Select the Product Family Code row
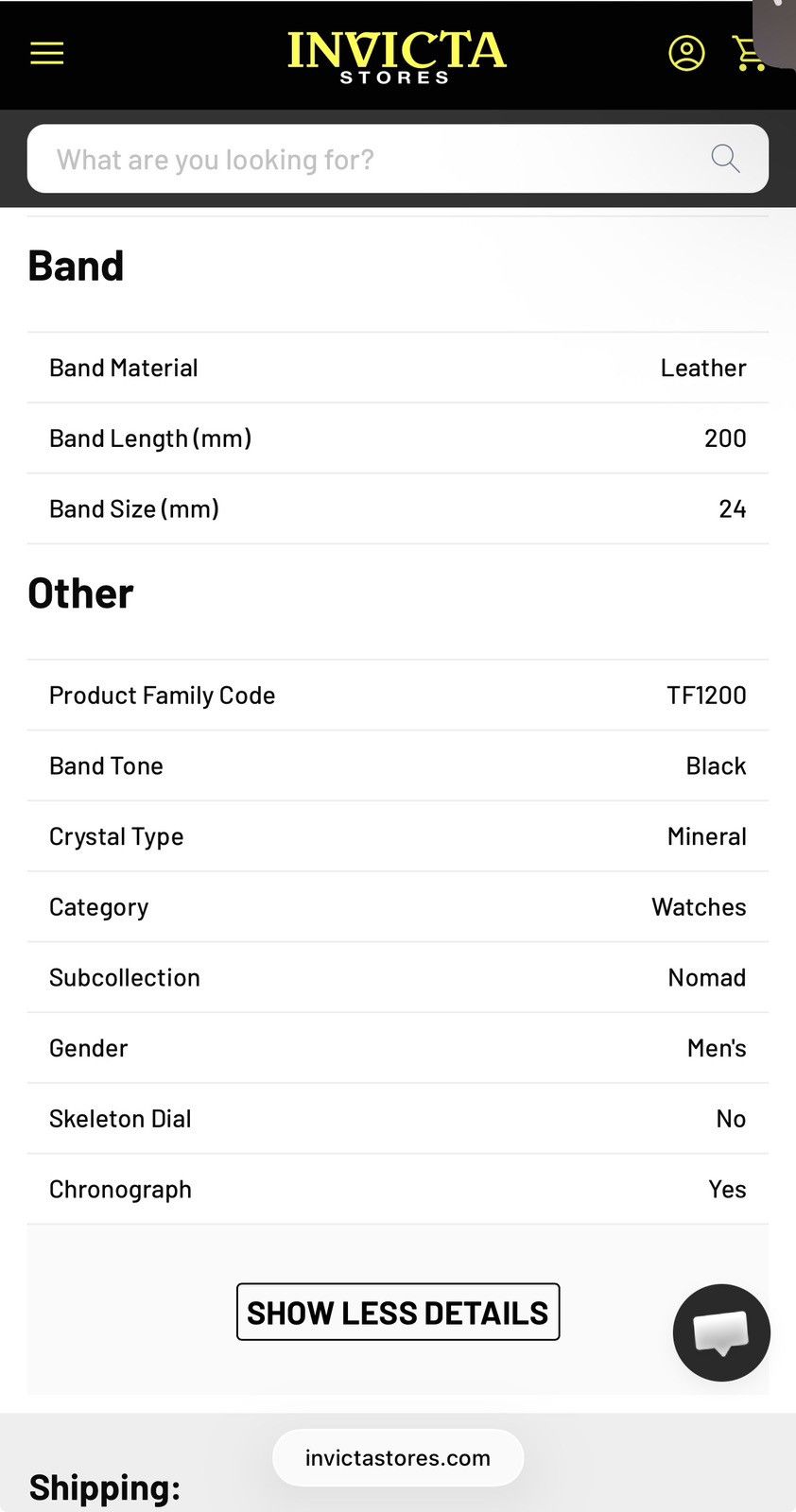796x1512 pixels. coord(398,696)
